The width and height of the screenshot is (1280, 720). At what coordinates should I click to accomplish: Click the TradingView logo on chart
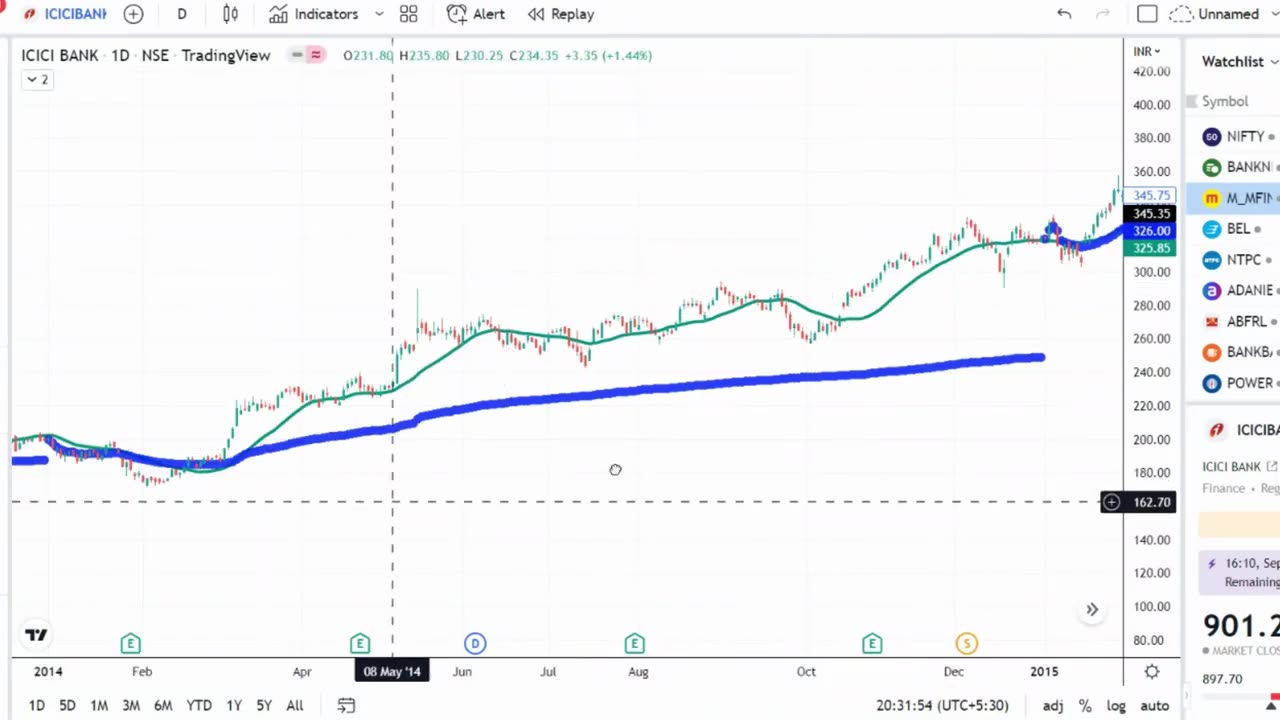[36, 635]
